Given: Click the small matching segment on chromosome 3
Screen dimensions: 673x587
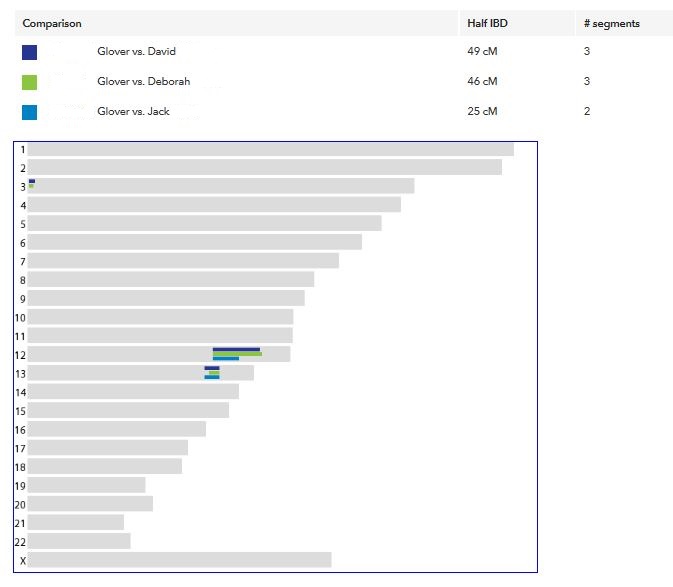Looking at the screenshot, I should (x=32, y=183).
